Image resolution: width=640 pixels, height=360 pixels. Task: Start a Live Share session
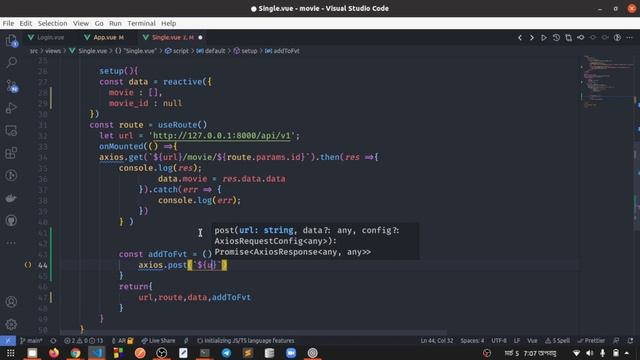pos(158,340)
